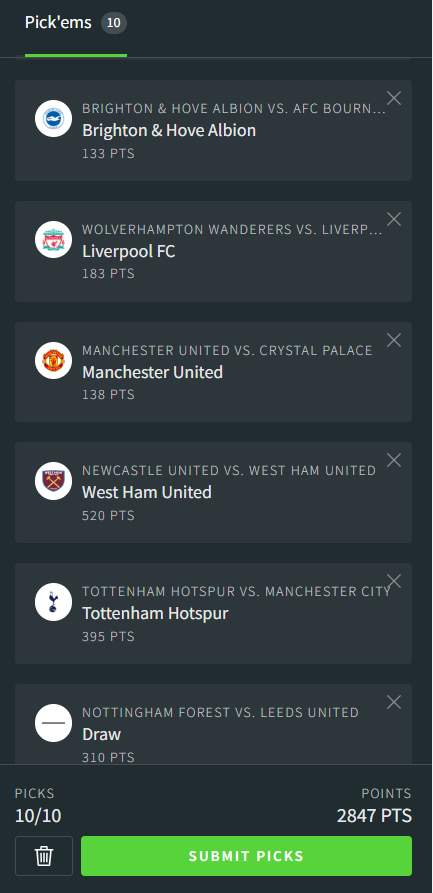
Task: Submit the picks
Action: click(246, 856)
